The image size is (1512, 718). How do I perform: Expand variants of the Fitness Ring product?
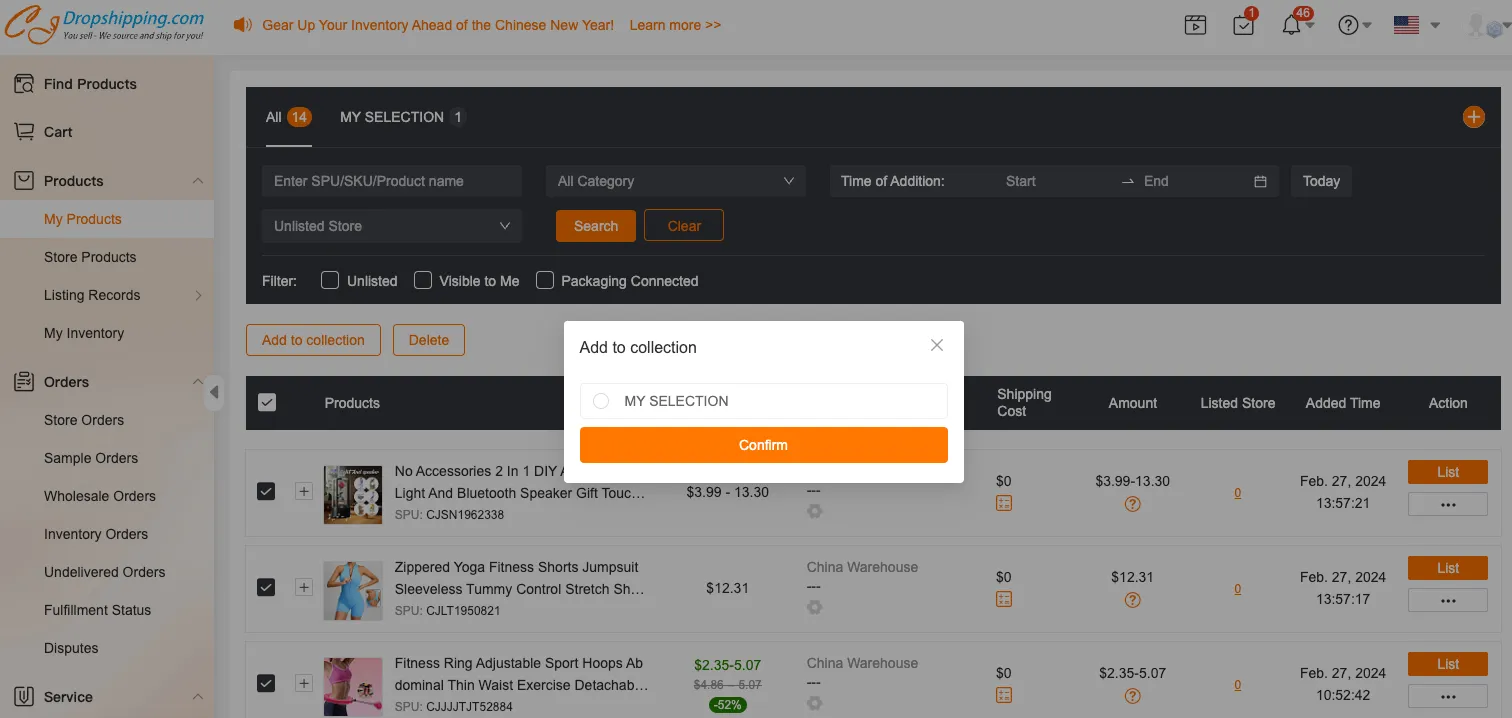pyautogui.click(x=304, y=684)
